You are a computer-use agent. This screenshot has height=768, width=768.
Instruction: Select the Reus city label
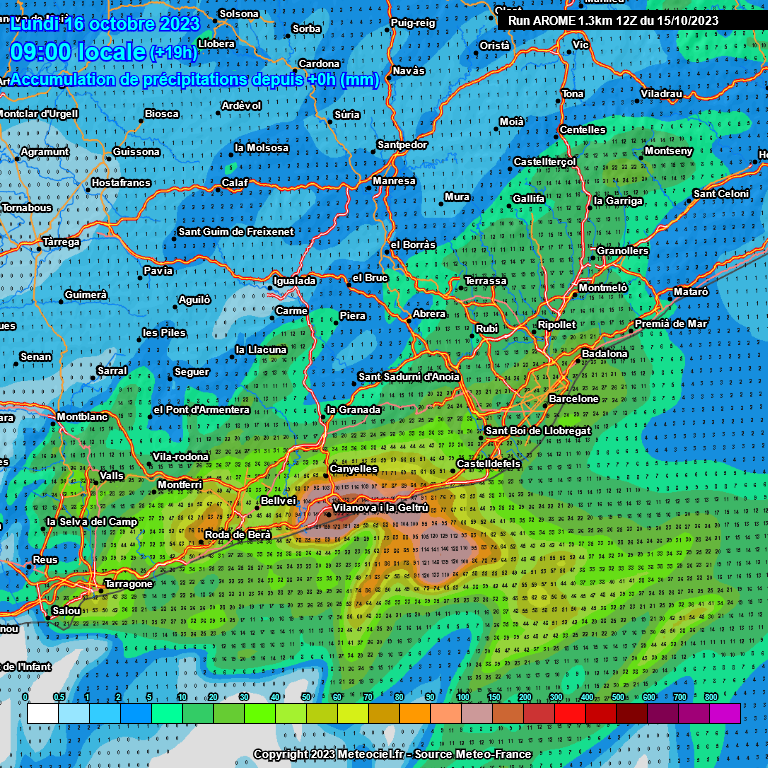click(45, 559)
